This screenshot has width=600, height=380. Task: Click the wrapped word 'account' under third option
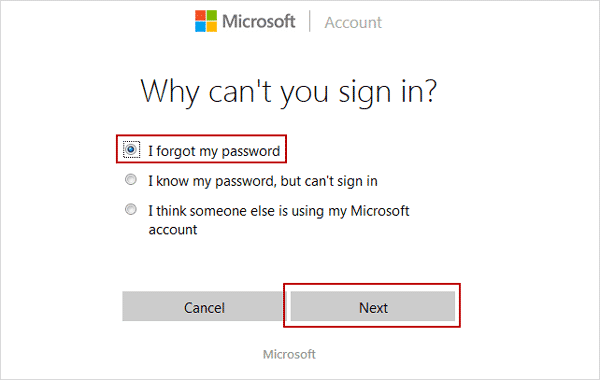173,230
